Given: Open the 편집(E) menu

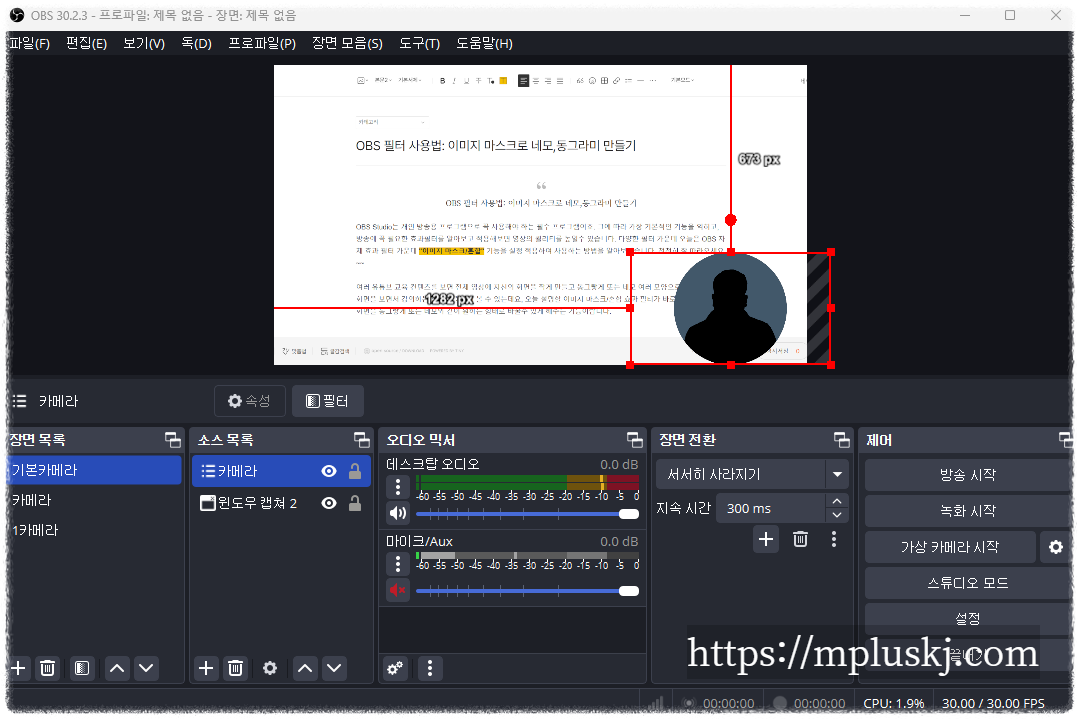Looking at the screenshot, I should tap(86, 43).
